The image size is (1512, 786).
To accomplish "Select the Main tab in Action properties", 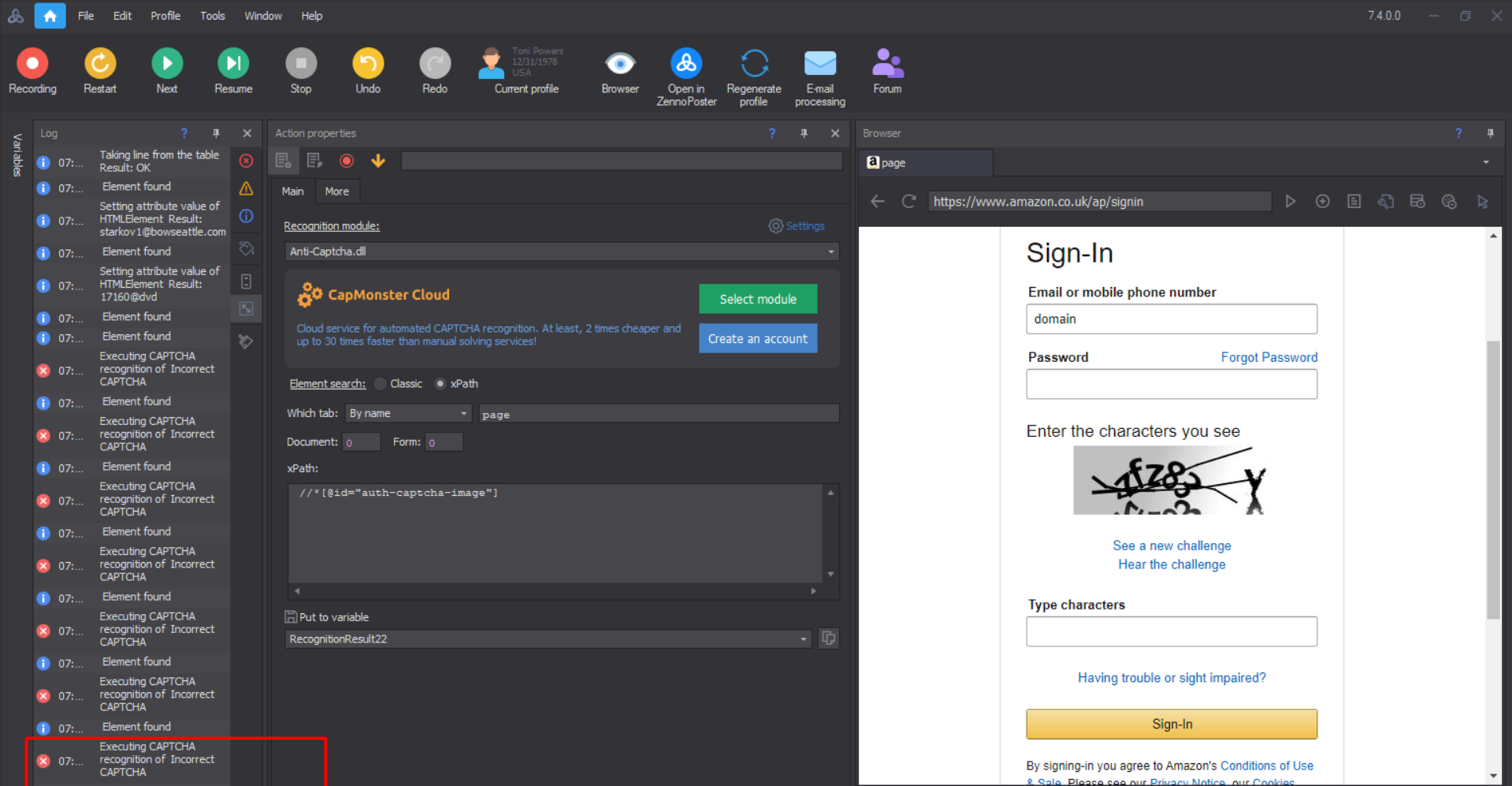I will (292, 192).
